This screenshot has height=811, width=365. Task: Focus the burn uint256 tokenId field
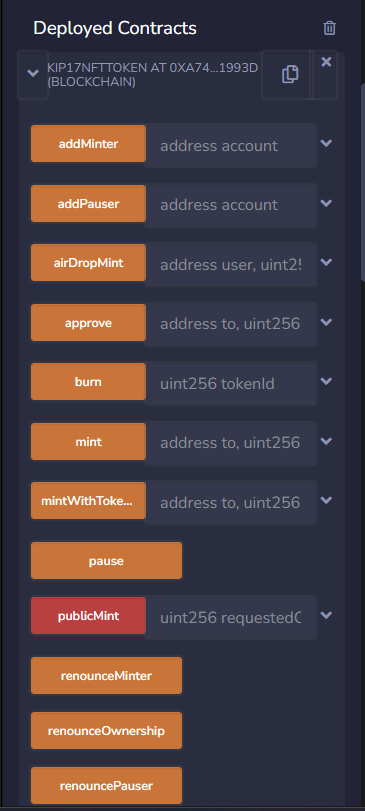[231, 383]
